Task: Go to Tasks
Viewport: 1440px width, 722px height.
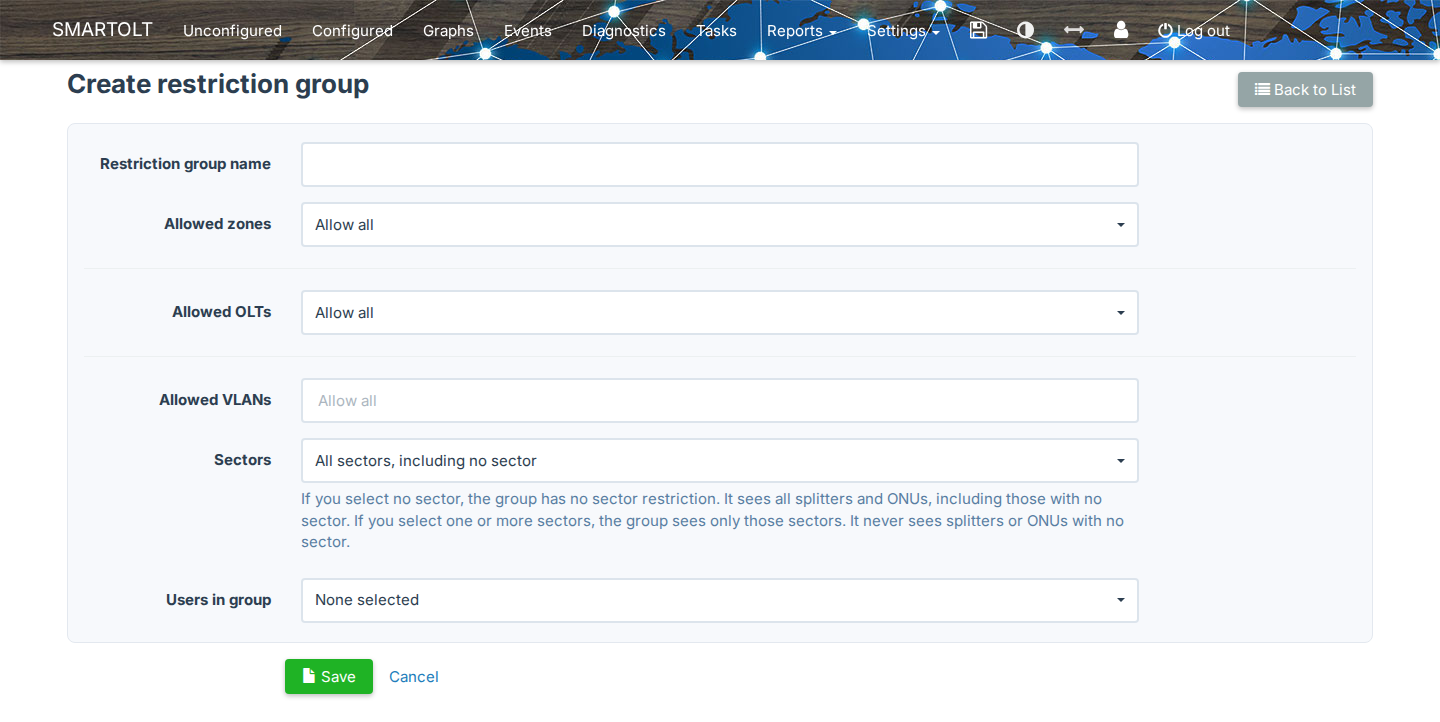Action: (x=716, y=31)
